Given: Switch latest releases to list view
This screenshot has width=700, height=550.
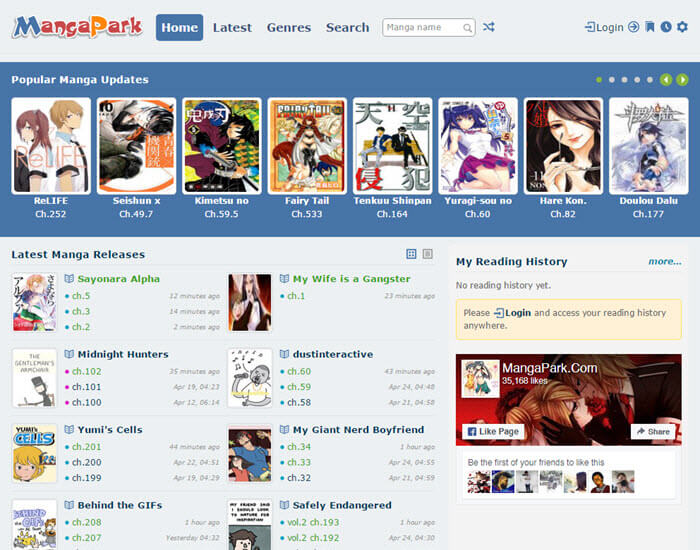Looking at the screenshot, I should coord(428,254).
